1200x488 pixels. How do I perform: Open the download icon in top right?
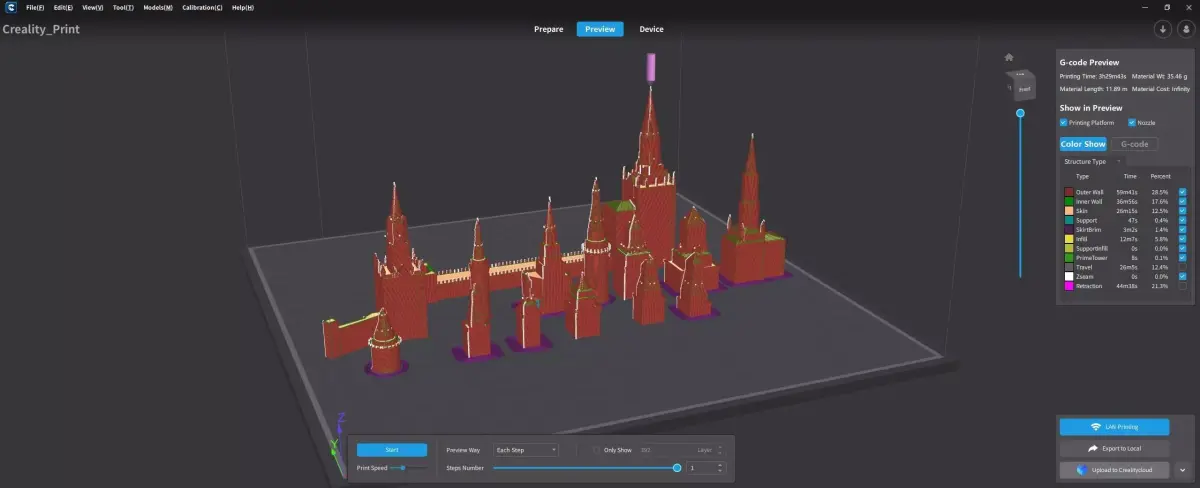1163,29
